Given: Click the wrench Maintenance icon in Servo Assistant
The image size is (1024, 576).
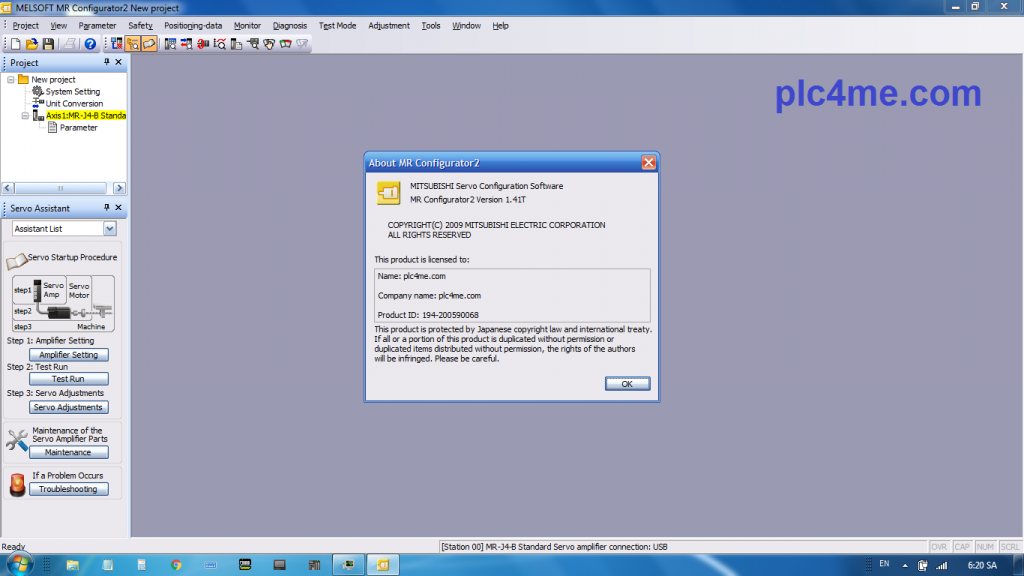Looking at the screenshot, I should coord(17,440).
